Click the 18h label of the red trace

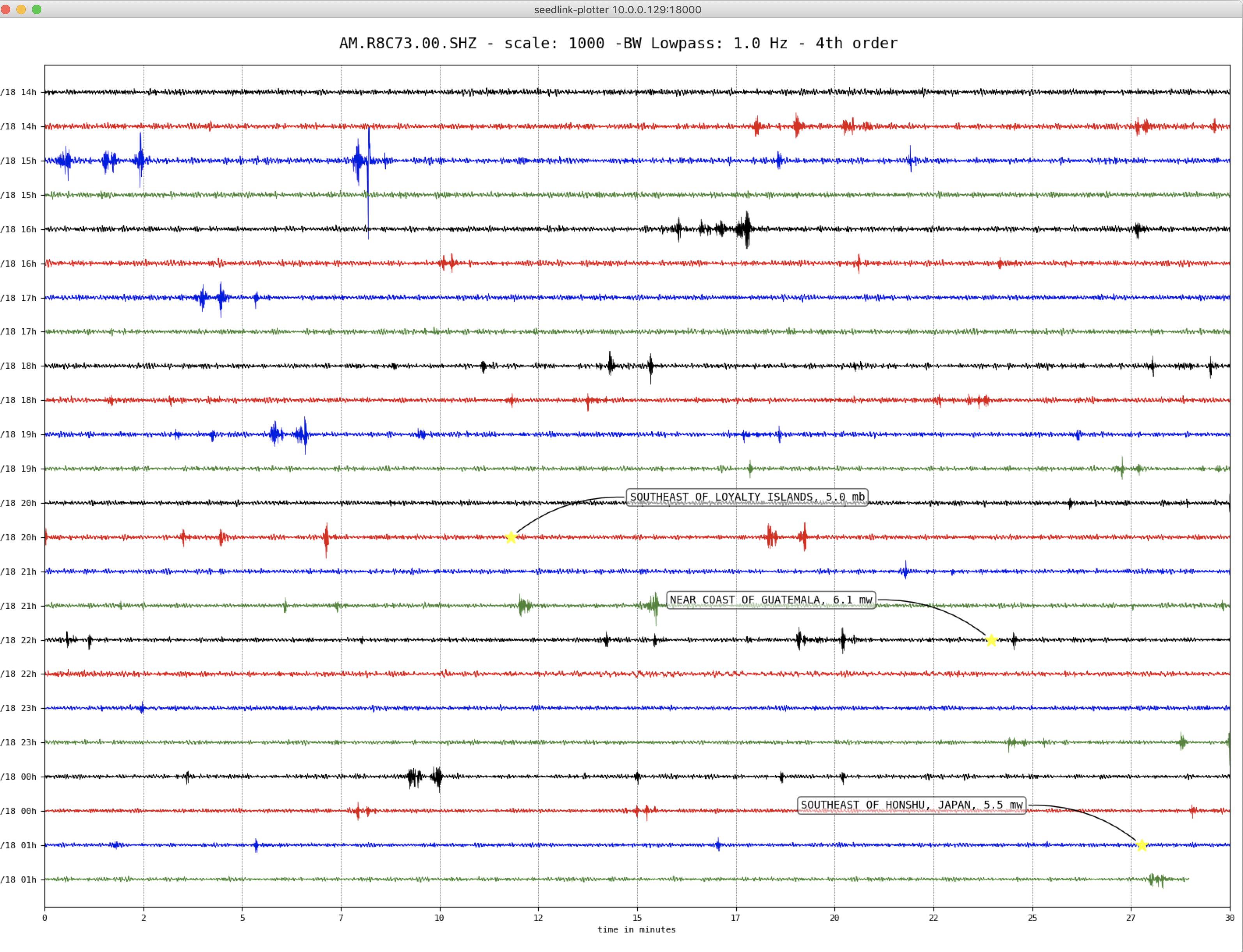[x=18, y=400]
